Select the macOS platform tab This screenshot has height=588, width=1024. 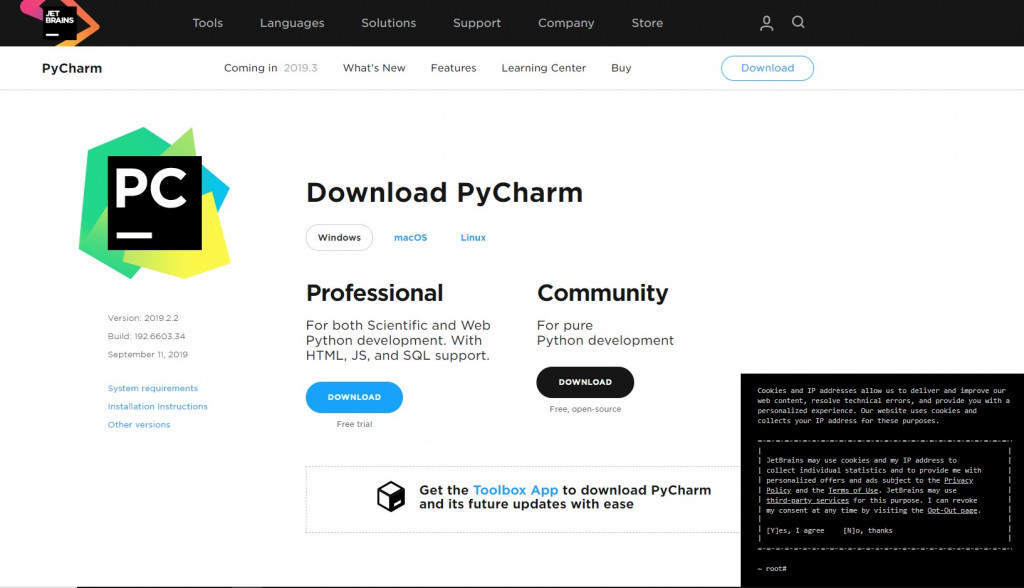[410, 238]
